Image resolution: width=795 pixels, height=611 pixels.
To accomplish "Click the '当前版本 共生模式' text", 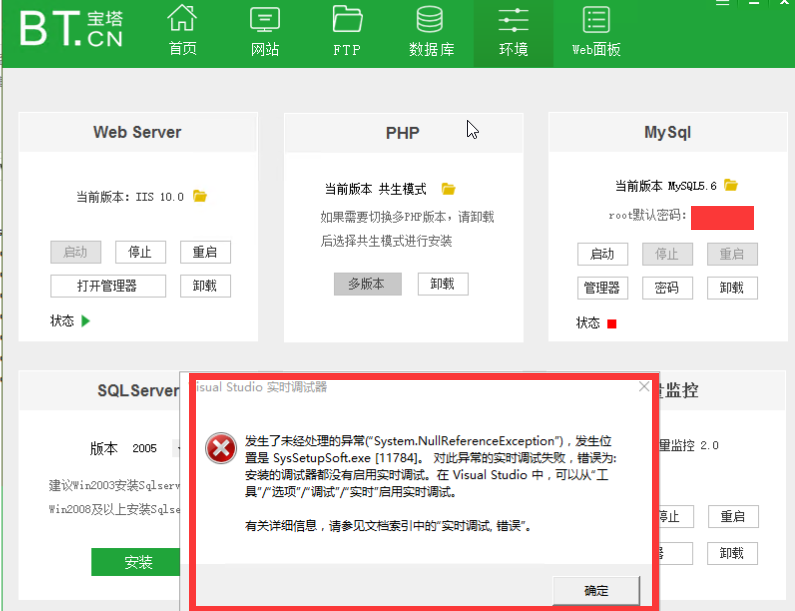I will click(x=375, y=189).
